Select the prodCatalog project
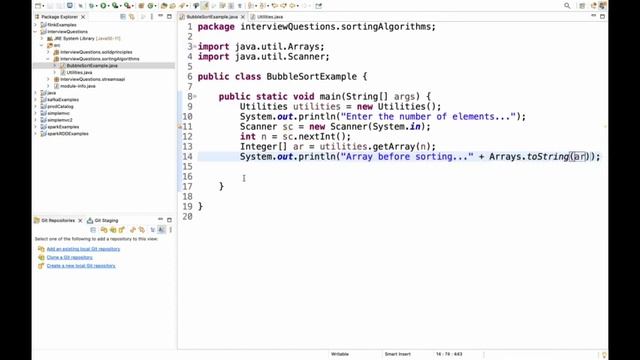 point(60,107)
